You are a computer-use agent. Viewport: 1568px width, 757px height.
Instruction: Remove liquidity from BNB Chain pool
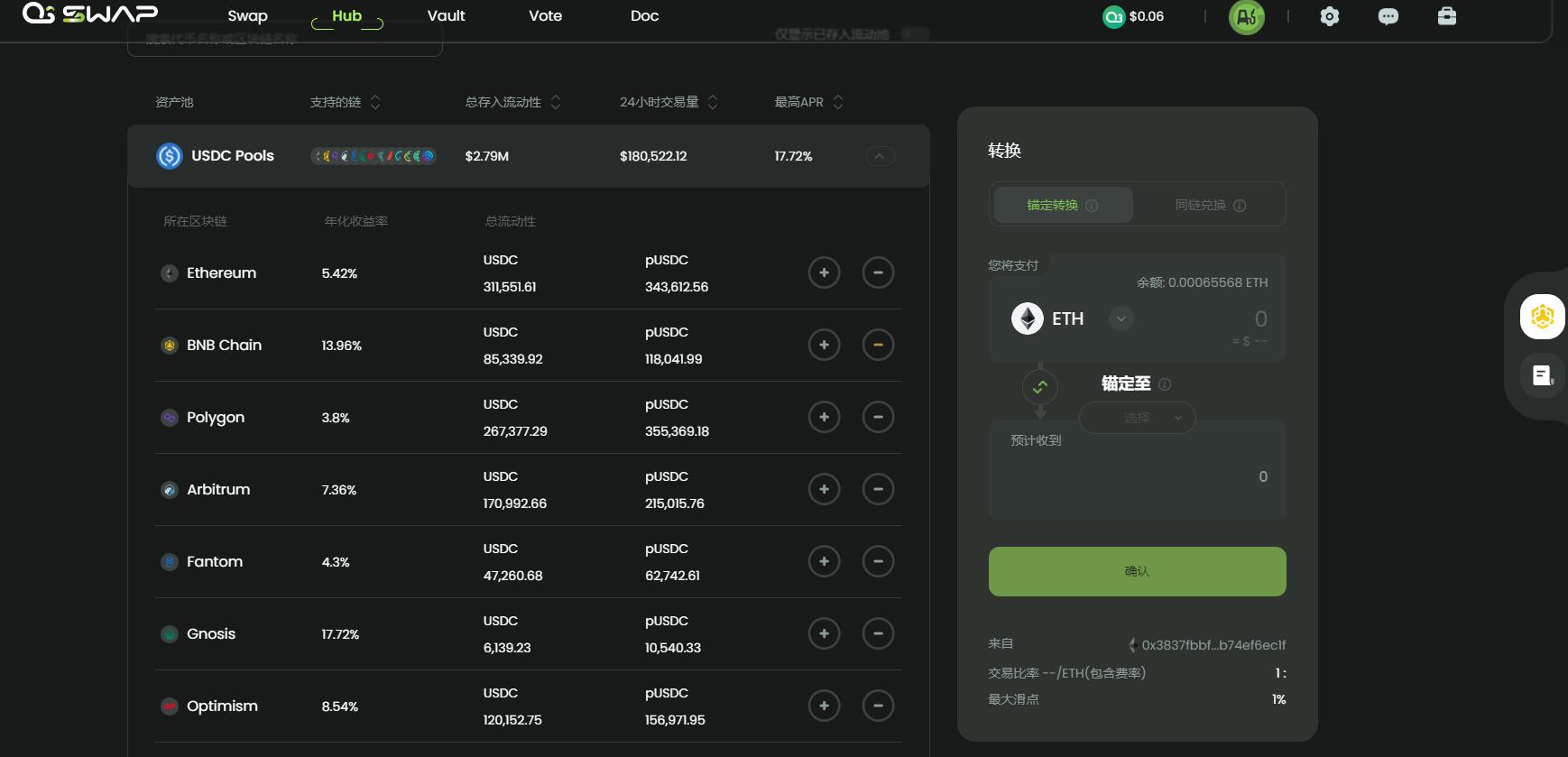tap(878, 345)
